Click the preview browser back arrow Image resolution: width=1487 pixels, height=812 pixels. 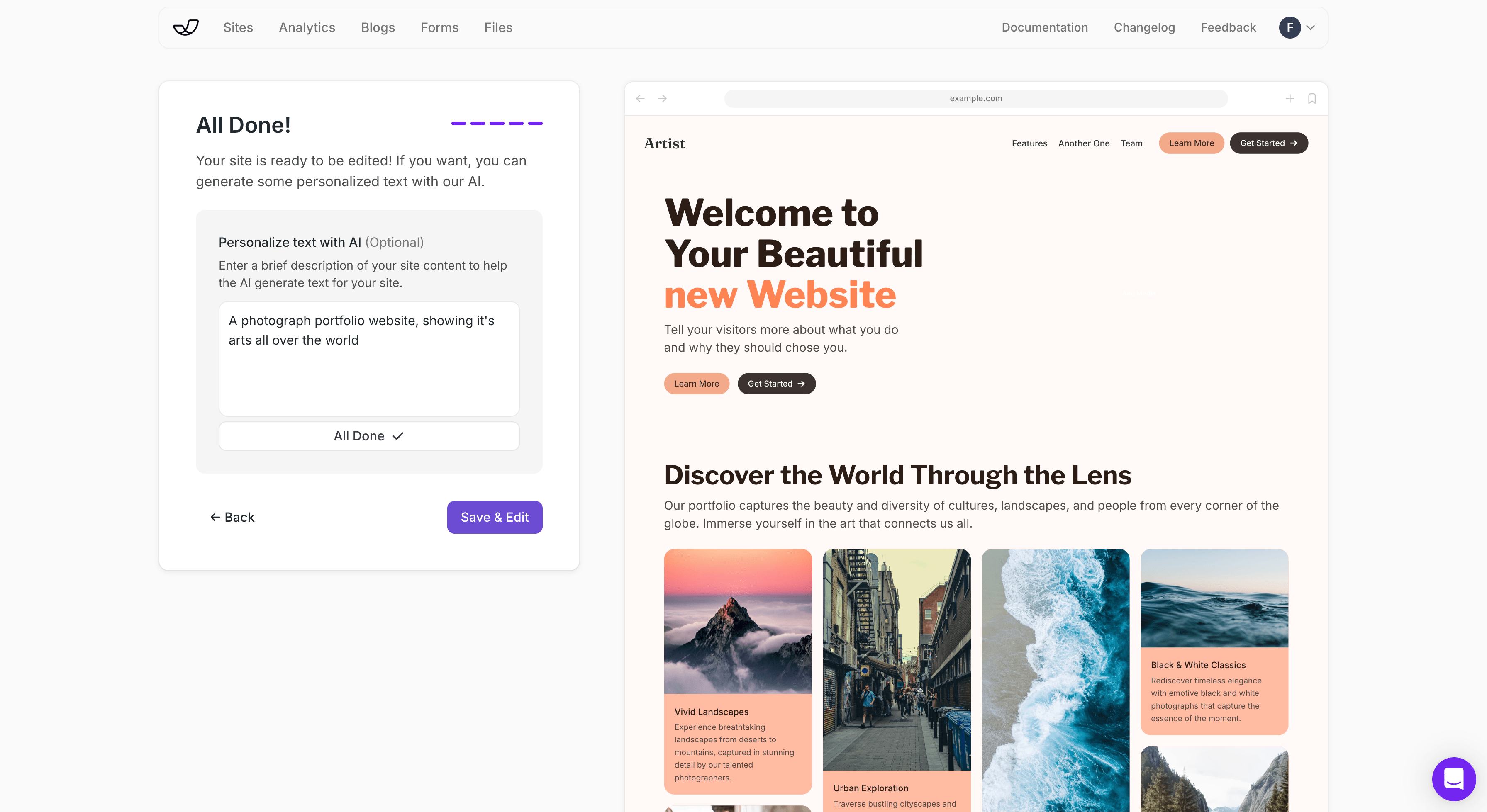(640, 99)
